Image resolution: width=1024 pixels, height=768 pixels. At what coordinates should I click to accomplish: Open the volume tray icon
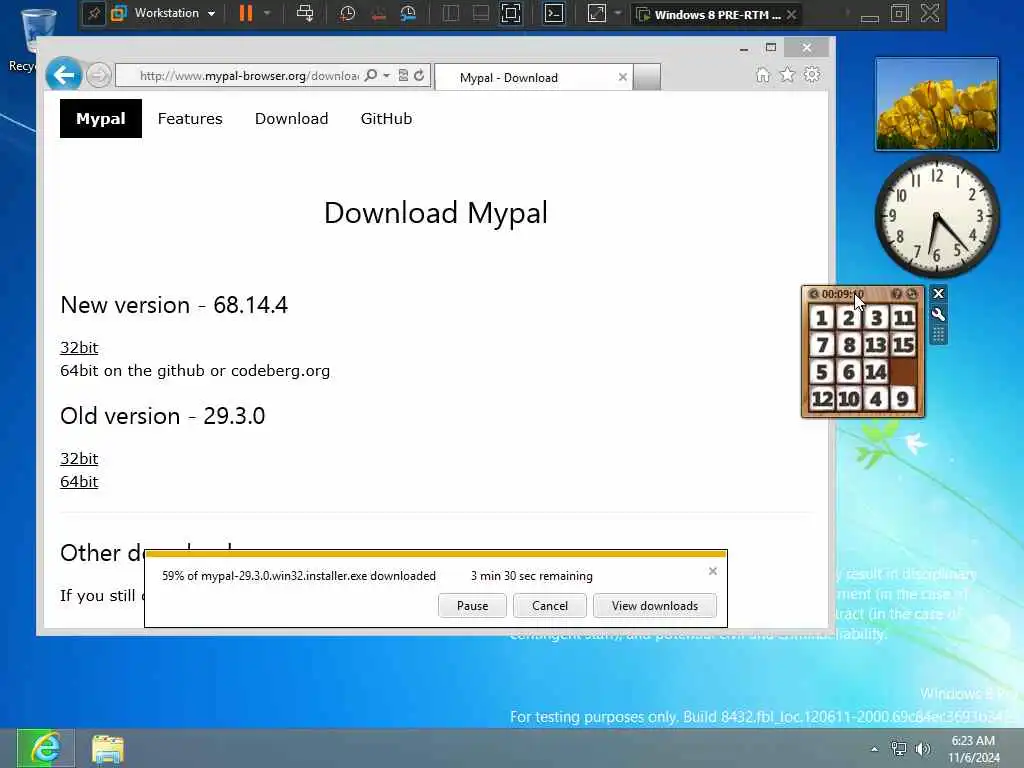(922, 749)
